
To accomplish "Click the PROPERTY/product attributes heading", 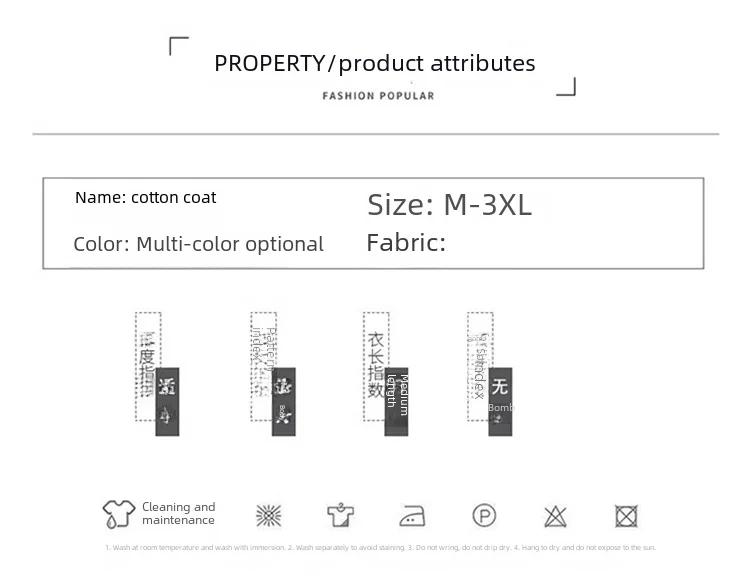I will coord(375,63).
